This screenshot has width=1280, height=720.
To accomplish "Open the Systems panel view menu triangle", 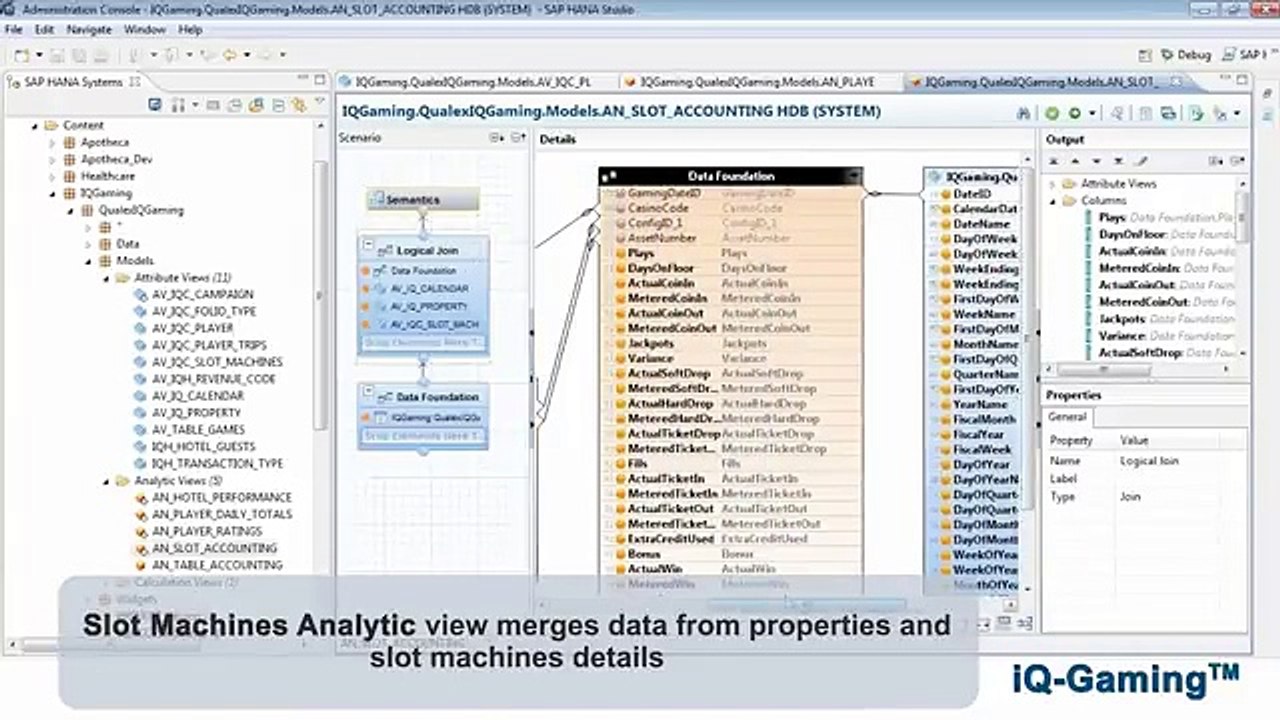I will click(x=319, y=102).
